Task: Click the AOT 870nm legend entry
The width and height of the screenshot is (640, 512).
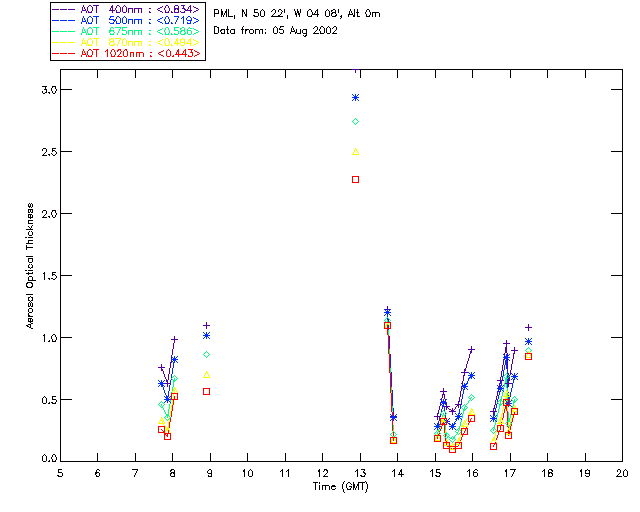Action: click(x=126, y=42)
